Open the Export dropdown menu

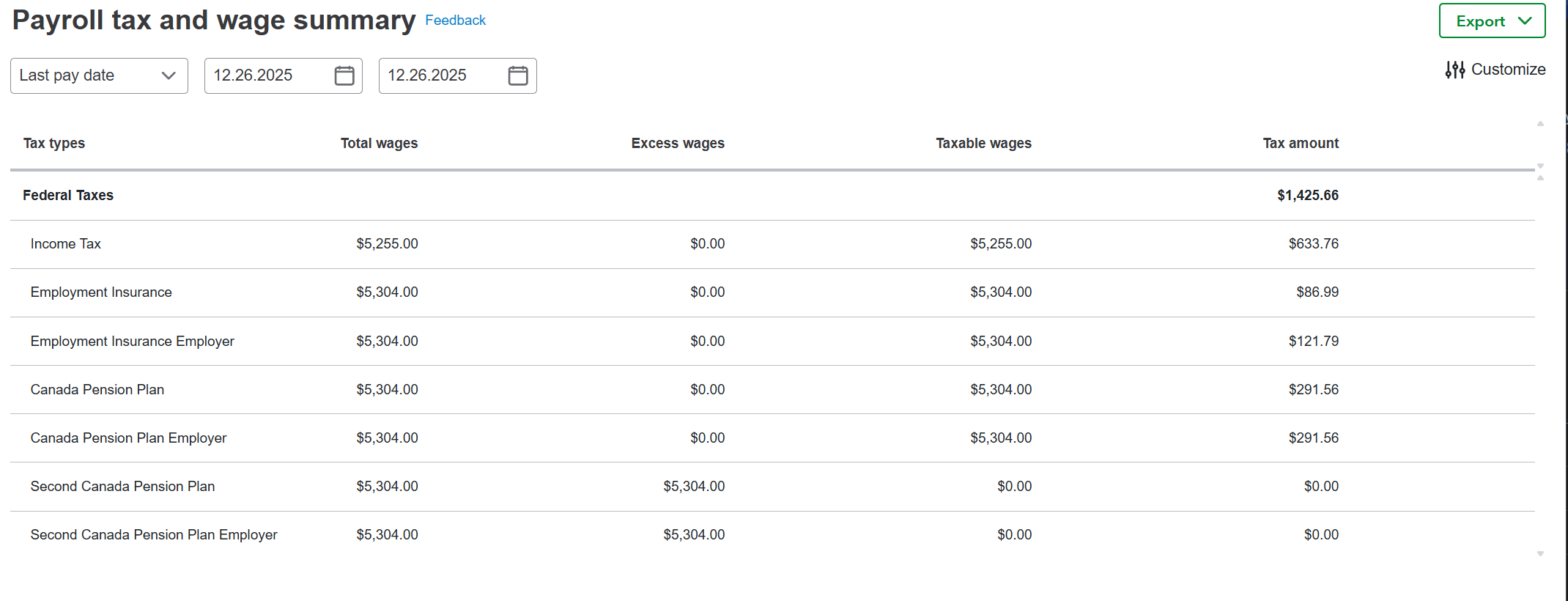tap(1492, 21)
